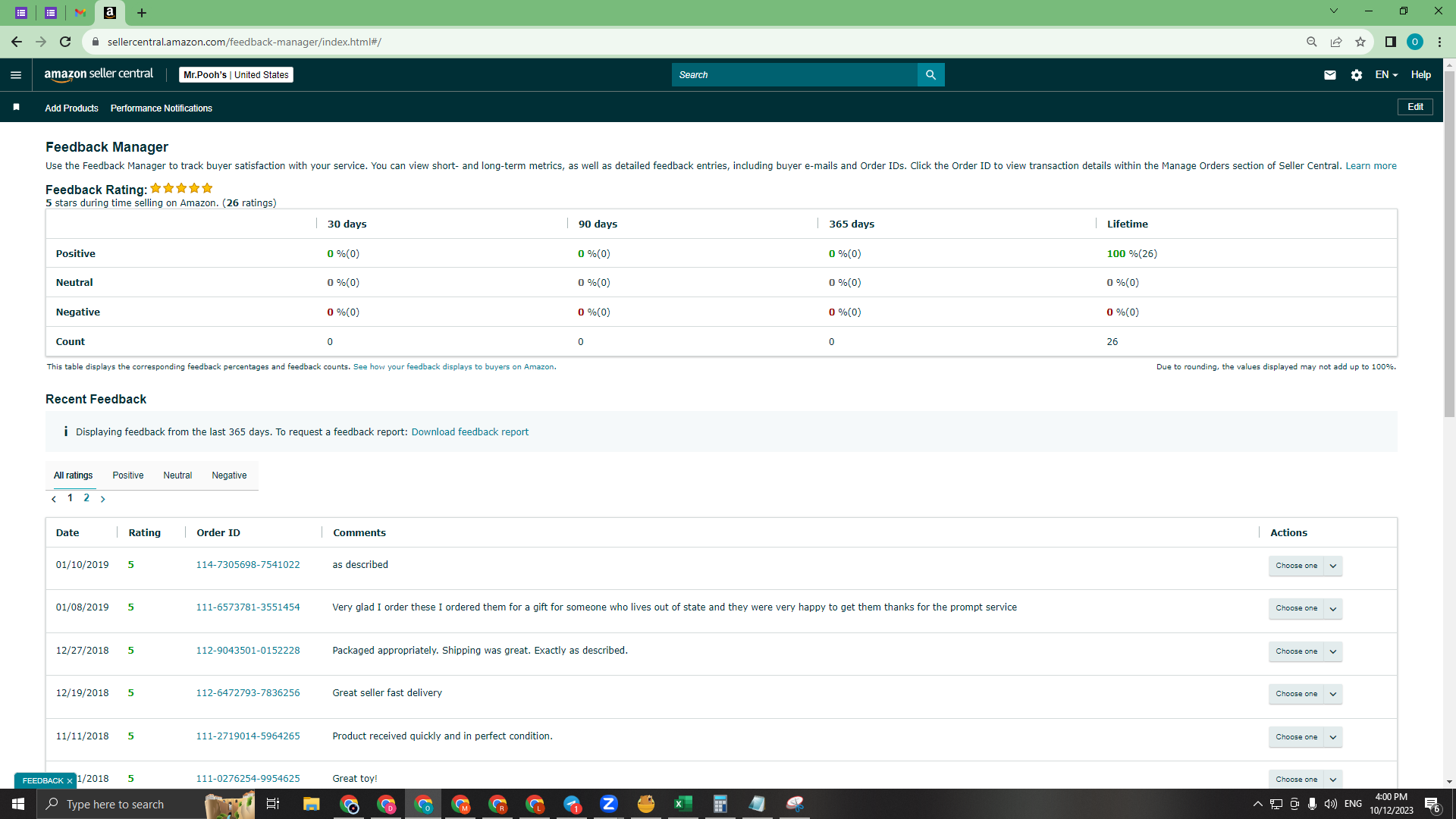Close the FEEDBACK widget with its X
The height and width of the screenshot is (819, 1456).
[x=70, y=781]
